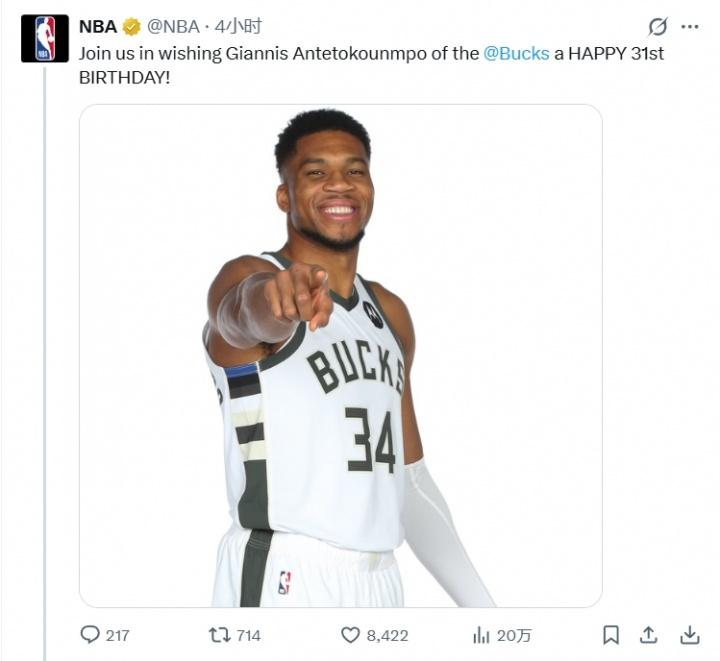Click the download icon below the photo

(690, 635)
